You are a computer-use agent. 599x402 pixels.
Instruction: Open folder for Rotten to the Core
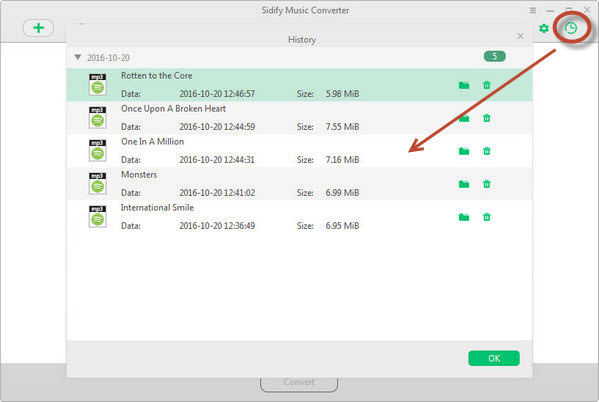[464, 85]
